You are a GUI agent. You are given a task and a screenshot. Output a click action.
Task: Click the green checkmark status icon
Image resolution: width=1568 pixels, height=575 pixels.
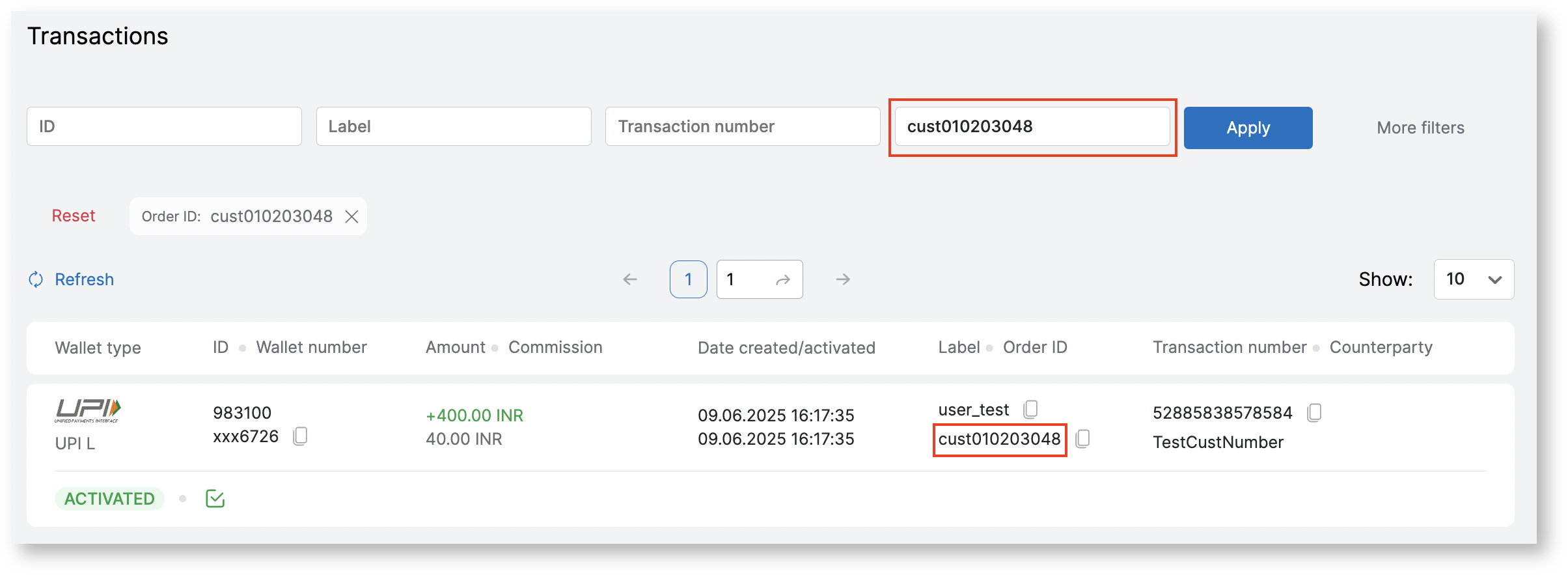point(215,499)
